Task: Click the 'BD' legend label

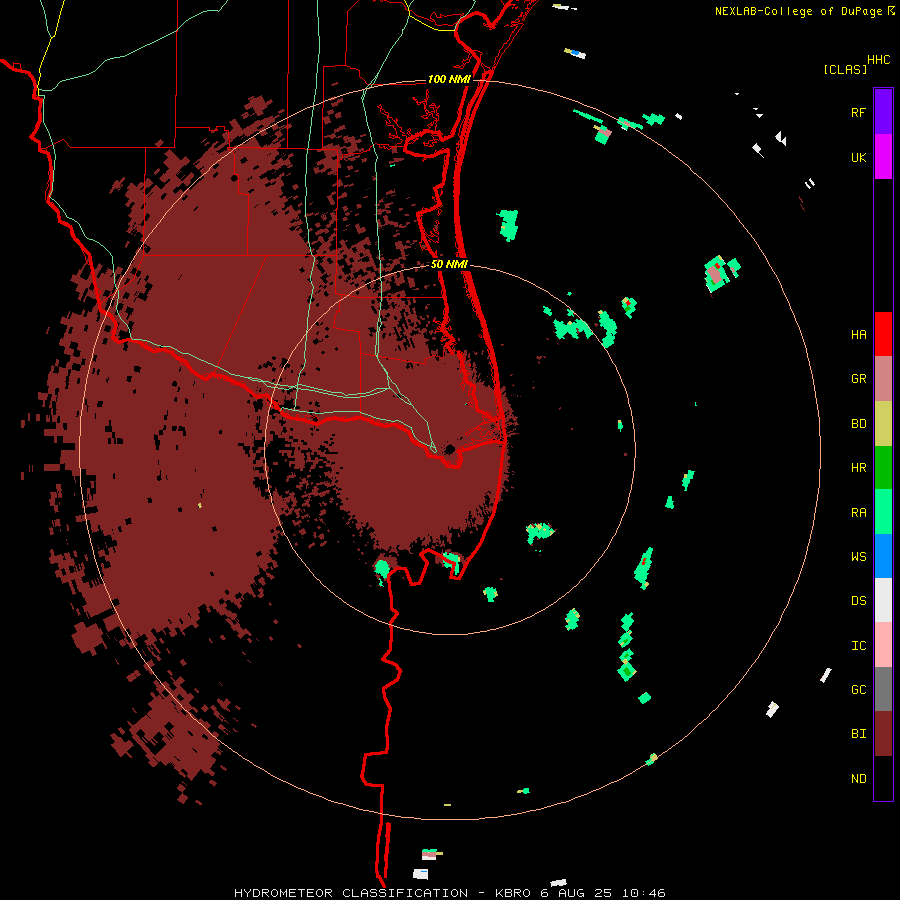Action: 858,424
